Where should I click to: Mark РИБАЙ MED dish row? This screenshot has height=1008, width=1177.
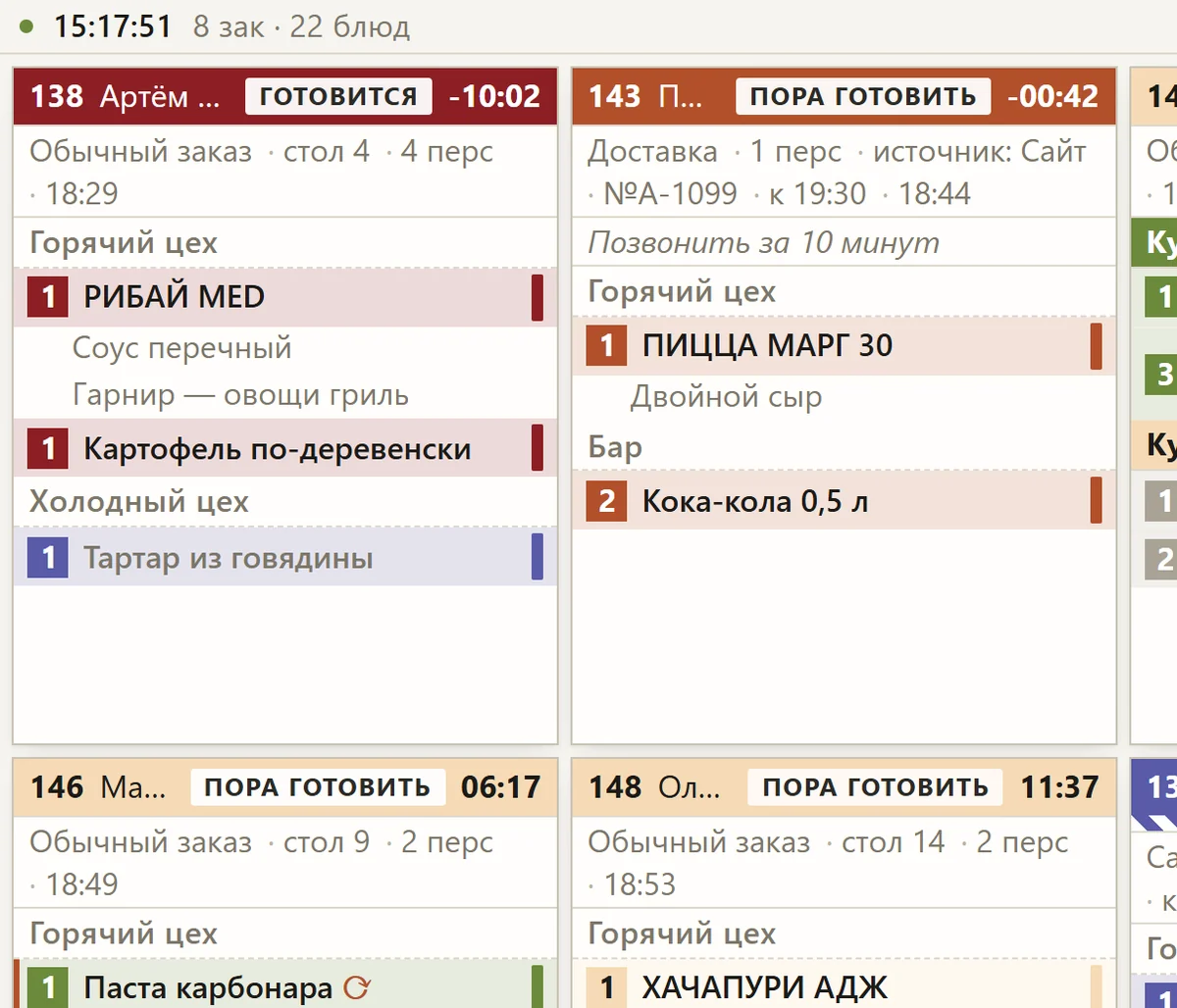tap(285, 297)
